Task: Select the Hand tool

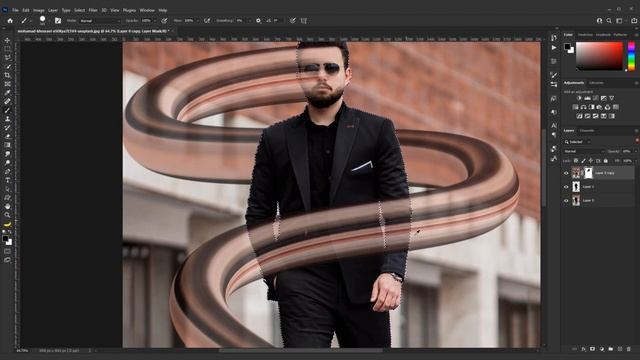Action: pos(7,207)
